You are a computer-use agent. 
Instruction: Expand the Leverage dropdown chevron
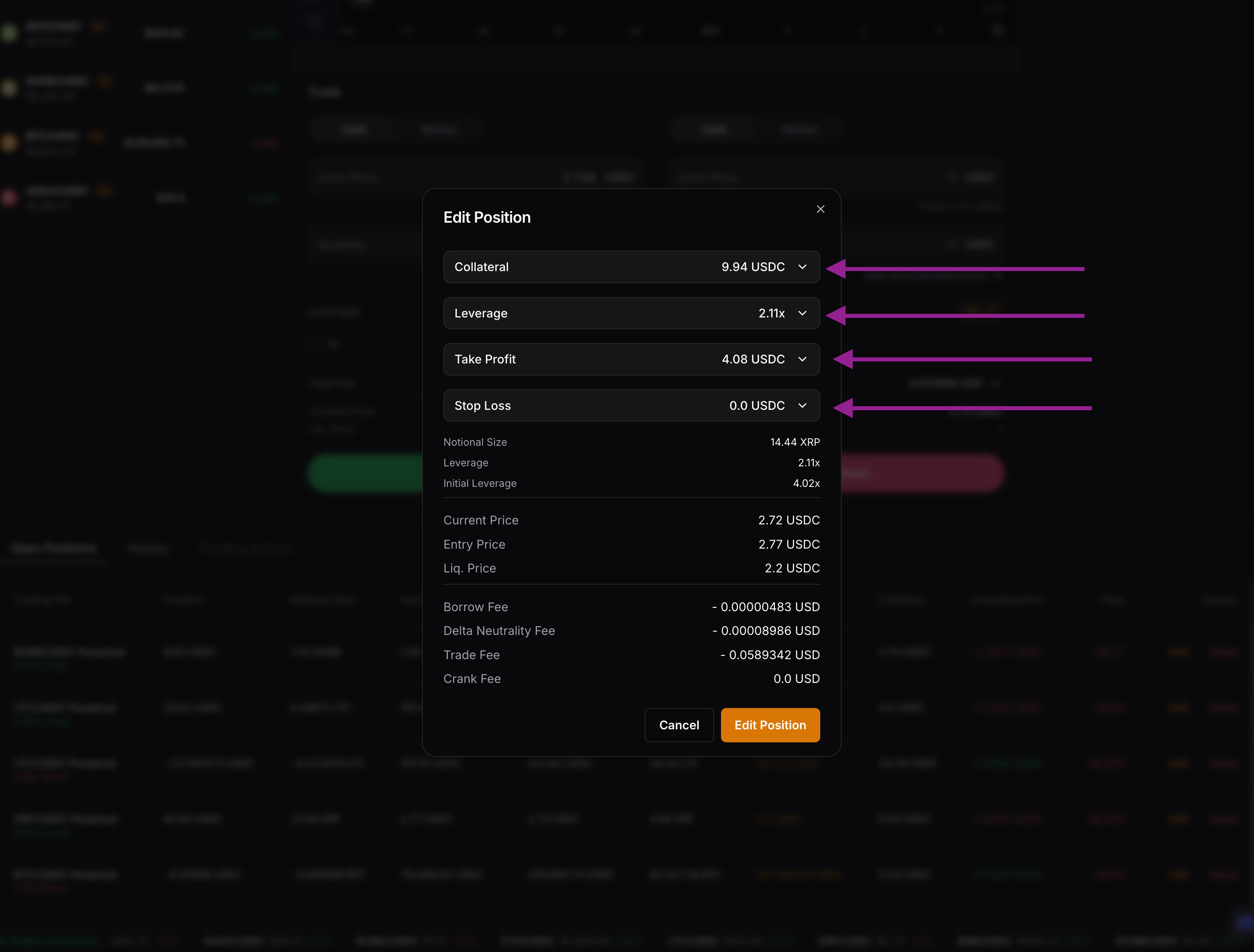pos(802,313)
